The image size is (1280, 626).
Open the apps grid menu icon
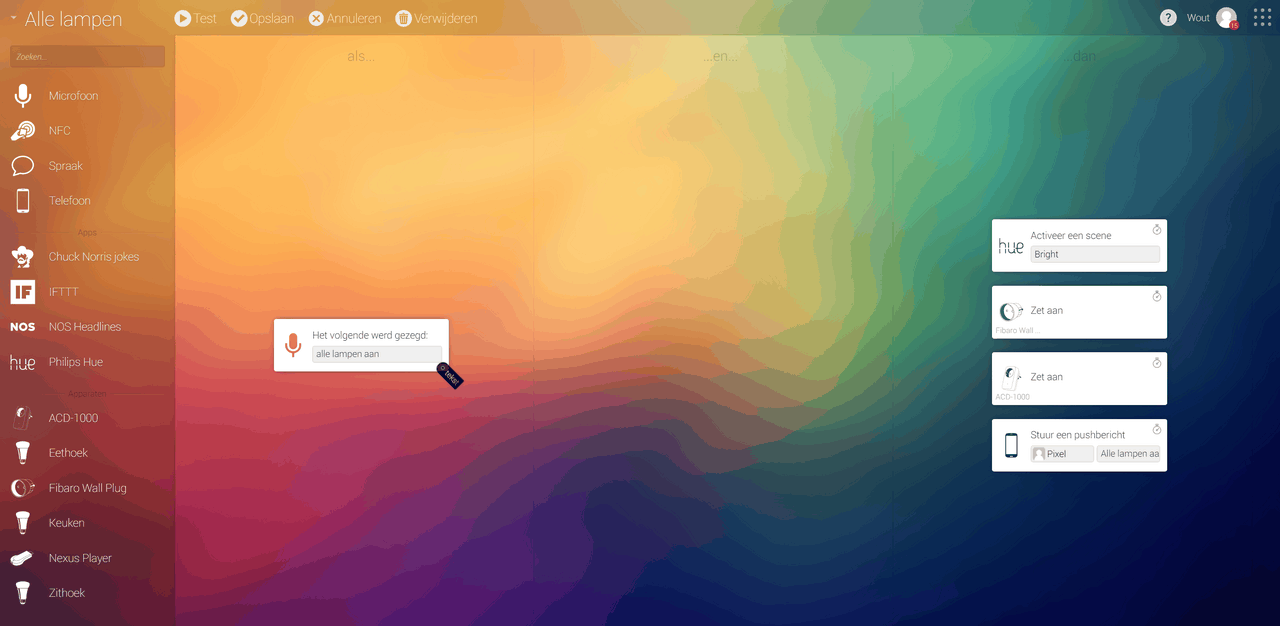click(1262, 18)
